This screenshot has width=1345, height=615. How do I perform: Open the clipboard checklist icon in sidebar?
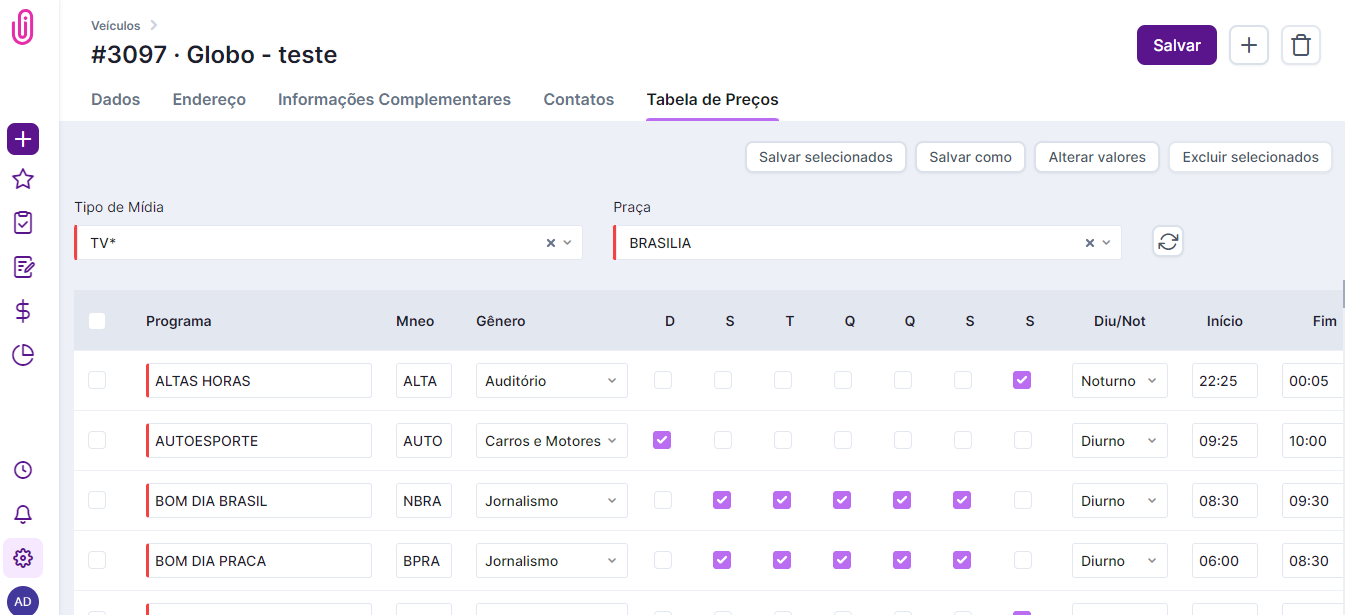(x=23, y=223)
